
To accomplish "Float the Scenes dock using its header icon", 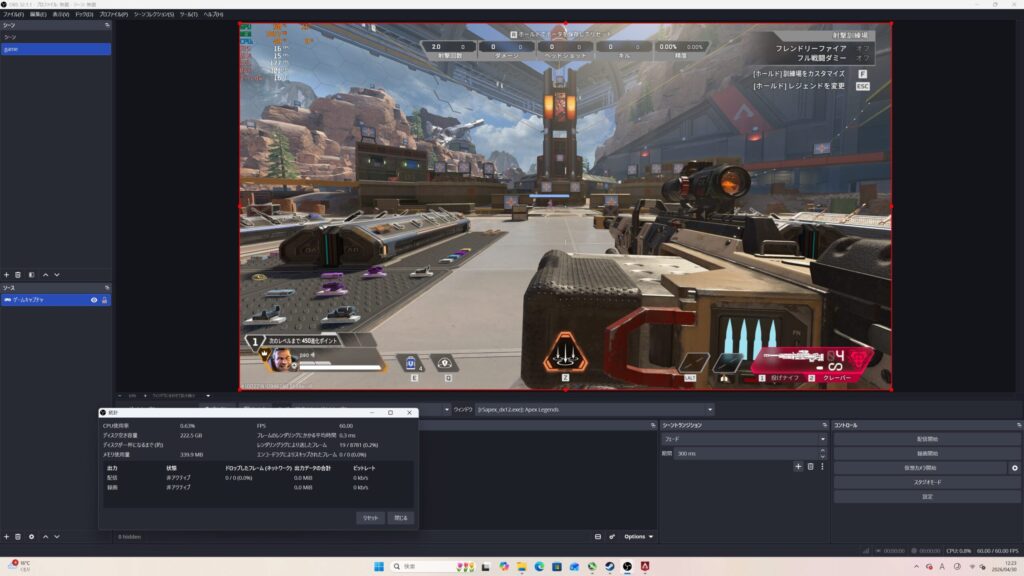I will [x=107, y=25].
